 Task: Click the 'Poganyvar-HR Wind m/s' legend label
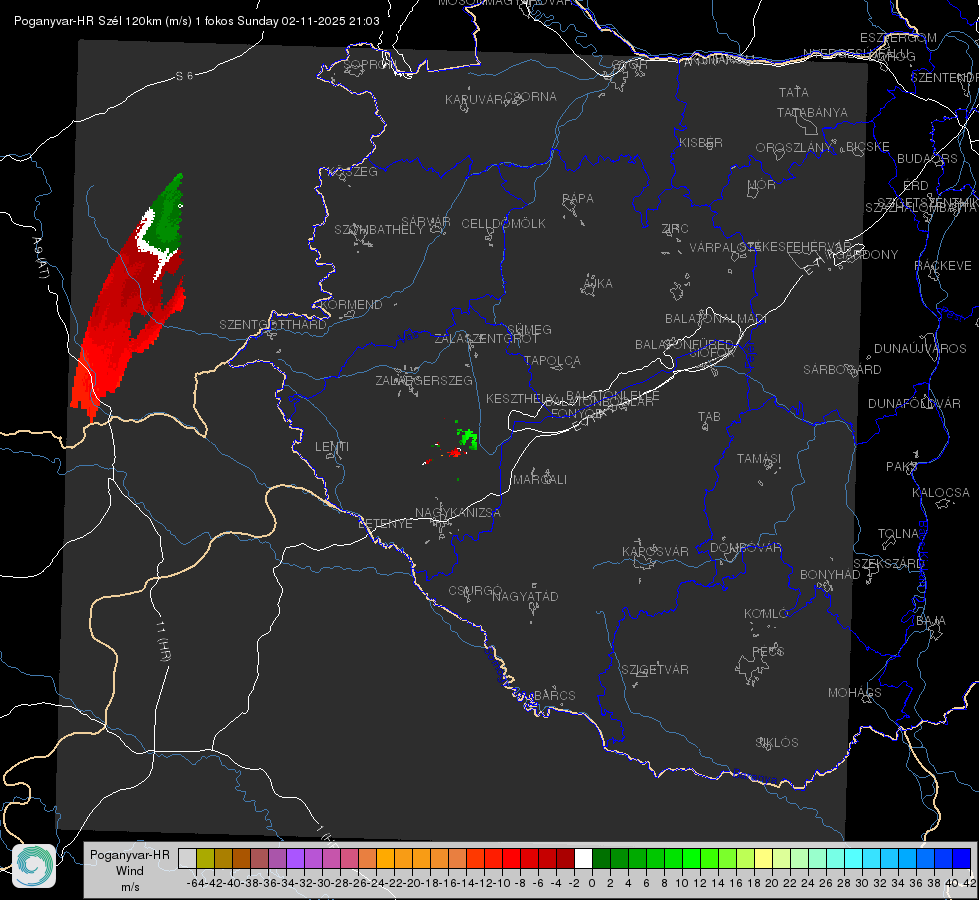[x=130, y=871]
